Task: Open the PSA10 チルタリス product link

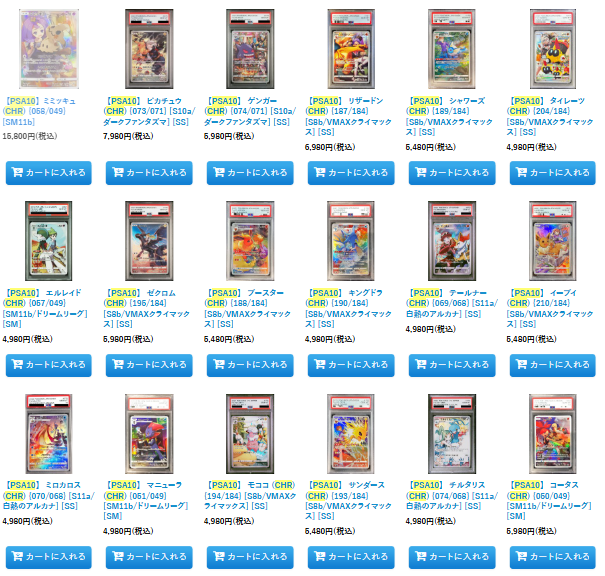Action: (x=452, y=495)
